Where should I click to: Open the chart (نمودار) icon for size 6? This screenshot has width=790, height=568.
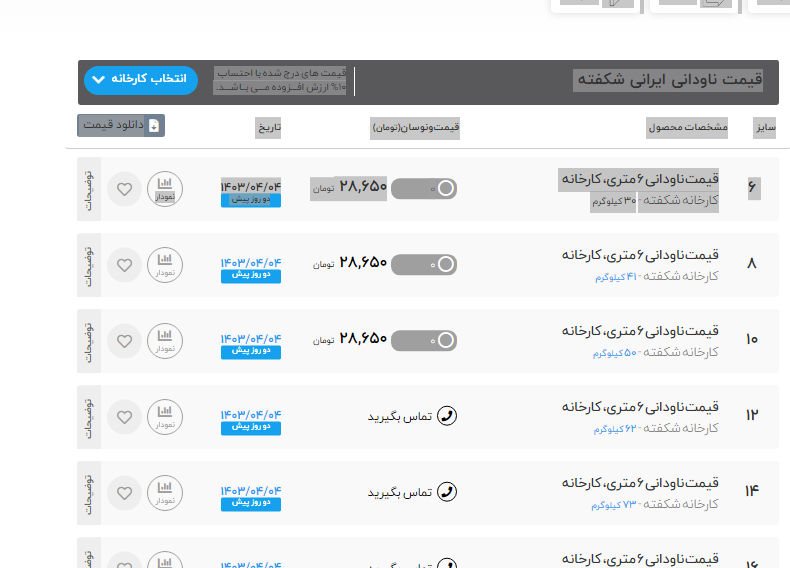(165, 189)
